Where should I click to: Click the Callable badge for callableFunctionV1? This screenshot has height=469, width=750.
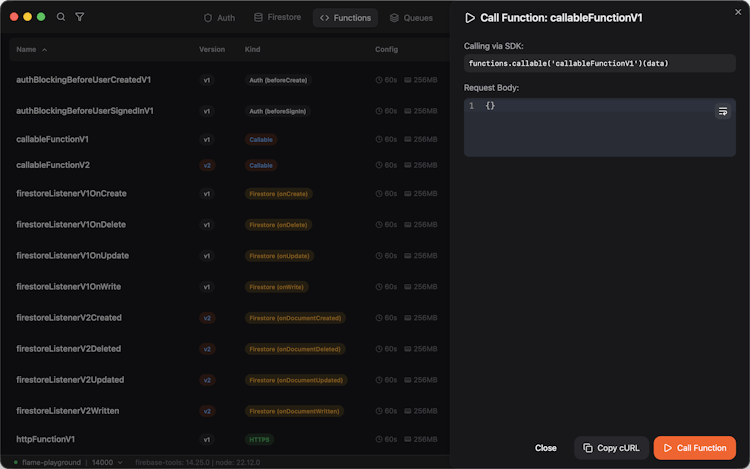click(x=261, y=140)
